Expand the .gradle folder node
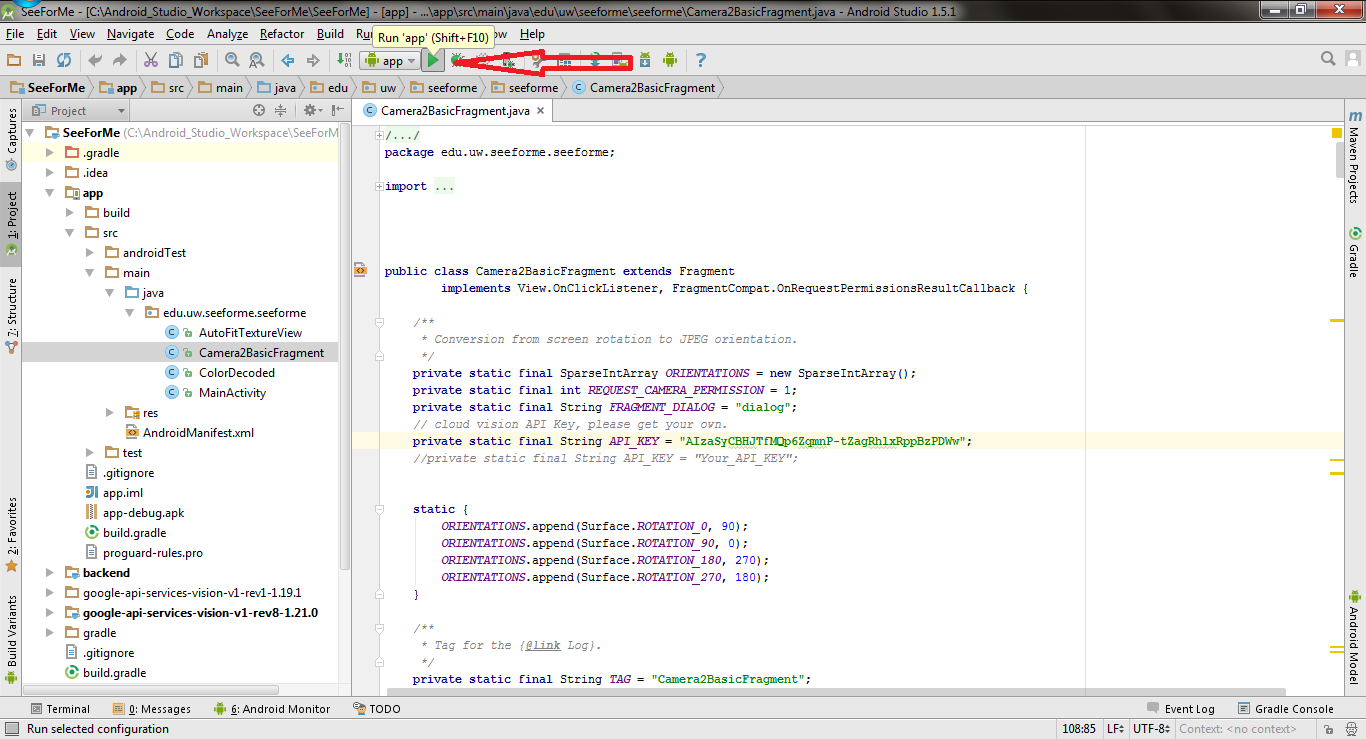The height and width of the screenshot is (739, 1366). click(x=50, y=153)
